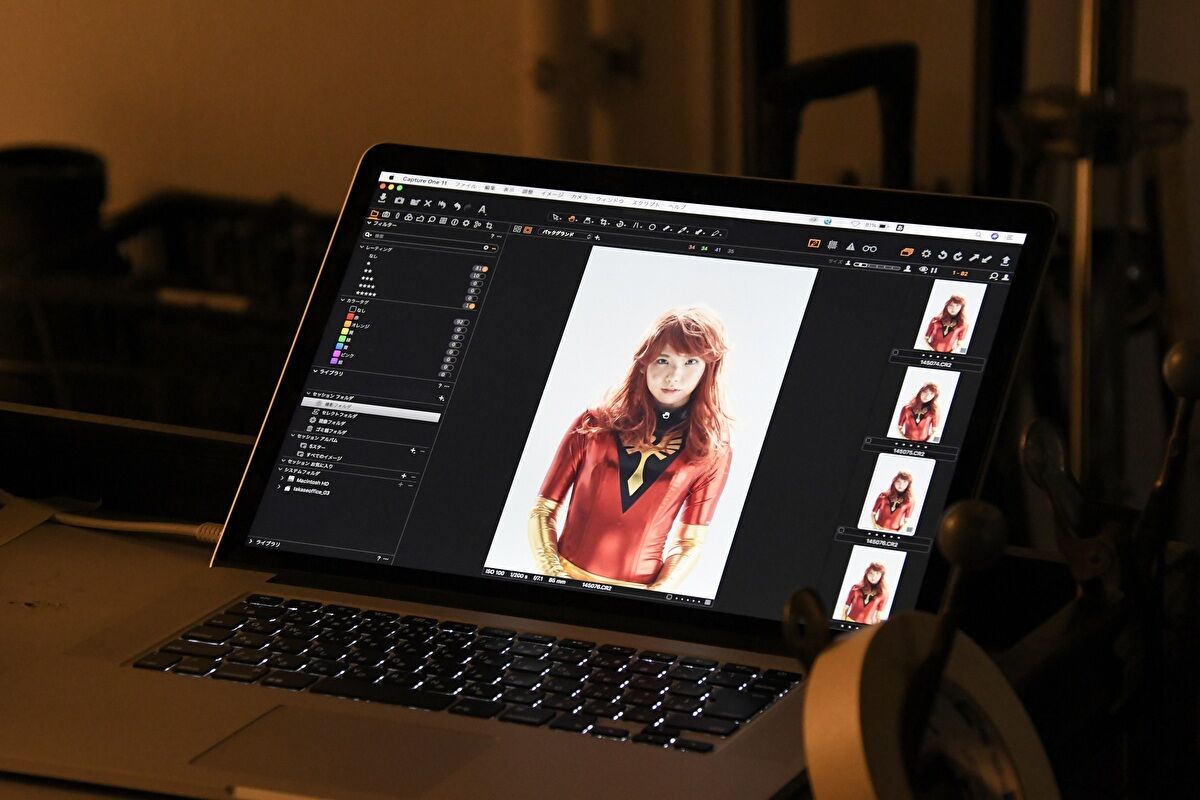This screenshot has width=1200, height=800.
Task: Open the gear Output tool tab
Action: pyautogui.click(x=466, y=223)
